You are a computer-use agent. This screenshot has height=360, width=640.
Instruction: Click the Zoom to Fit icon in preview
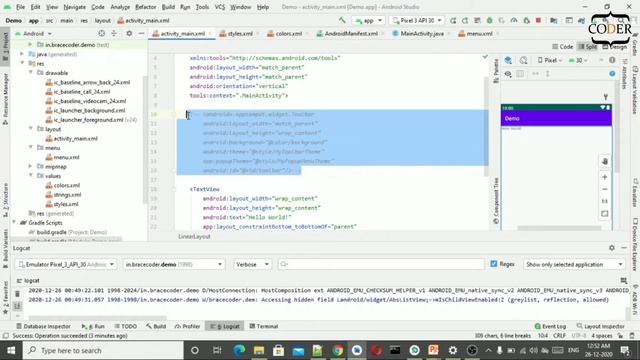click(x=604, y=213)
